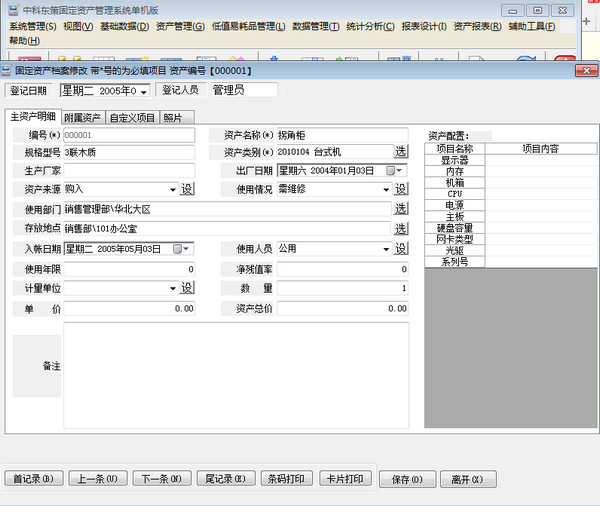Viewport: 600px width, 506px height.
Task: Click the 使用年限 input field
Action: coord(129,269)
